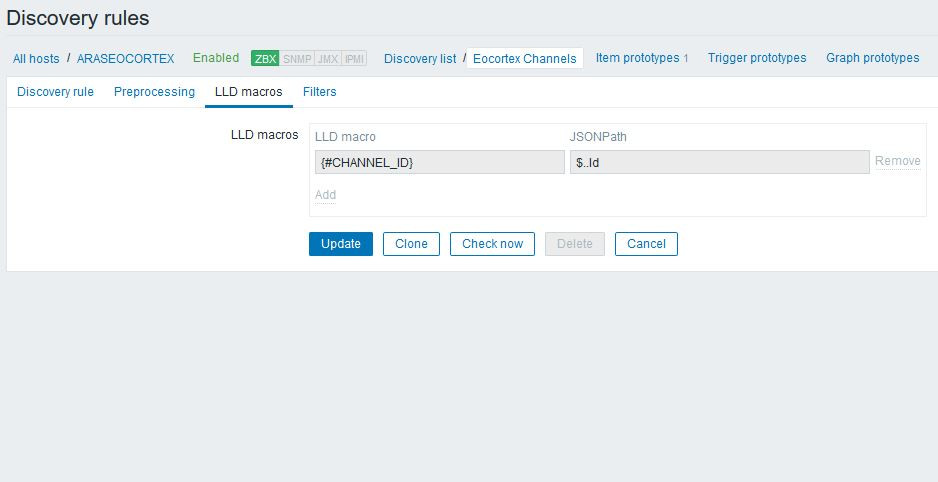Click the IPMI availability badge

(354, 59)
